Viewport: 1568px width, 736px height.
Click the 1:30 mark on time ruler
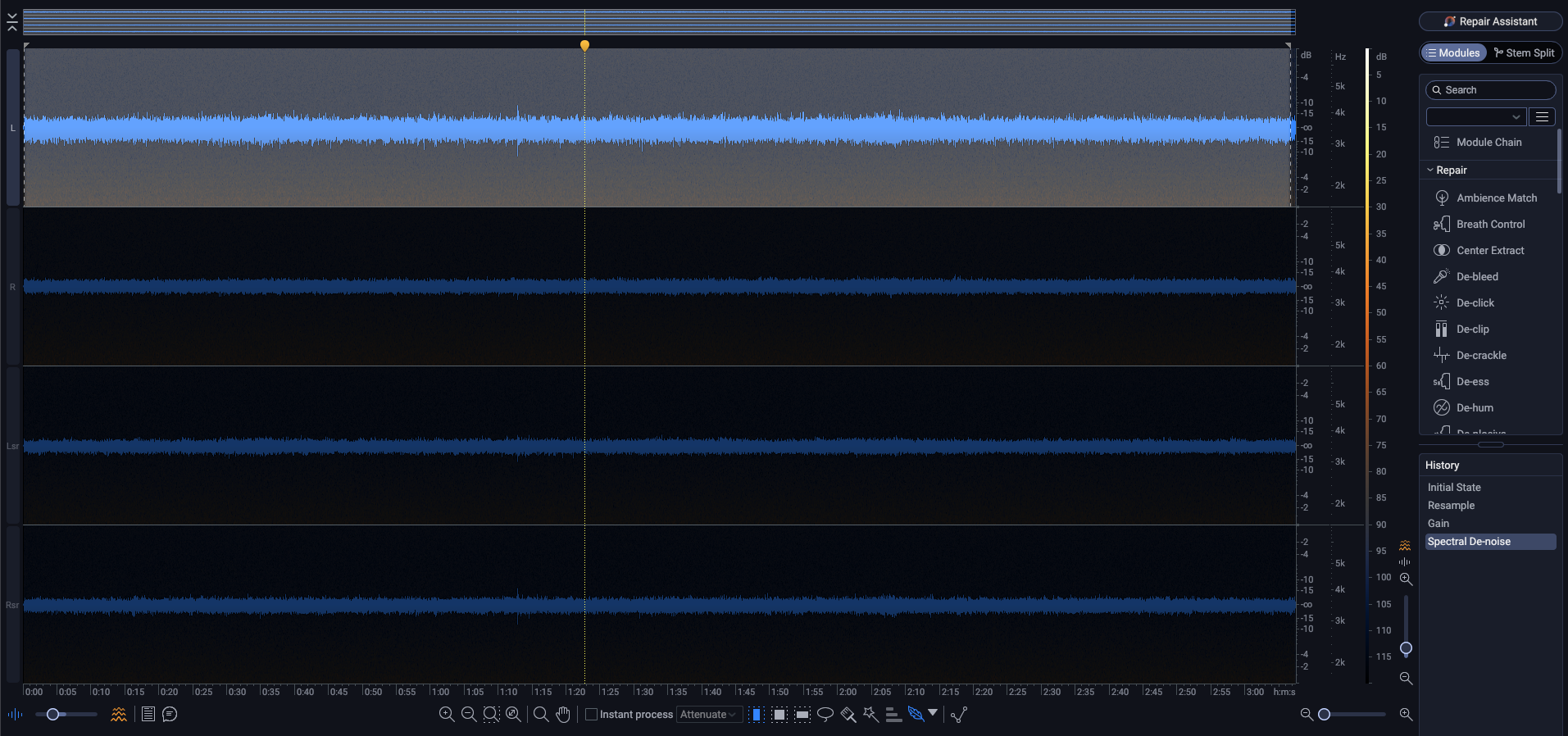(x=644, y=692)
